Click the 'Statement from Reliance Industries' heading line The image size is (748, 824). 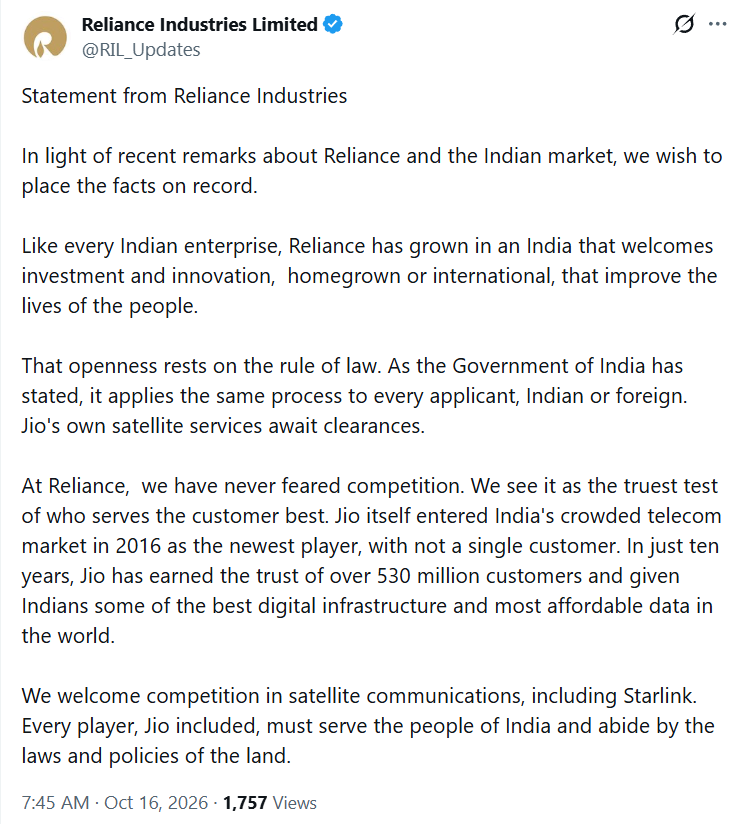(185, 96)
